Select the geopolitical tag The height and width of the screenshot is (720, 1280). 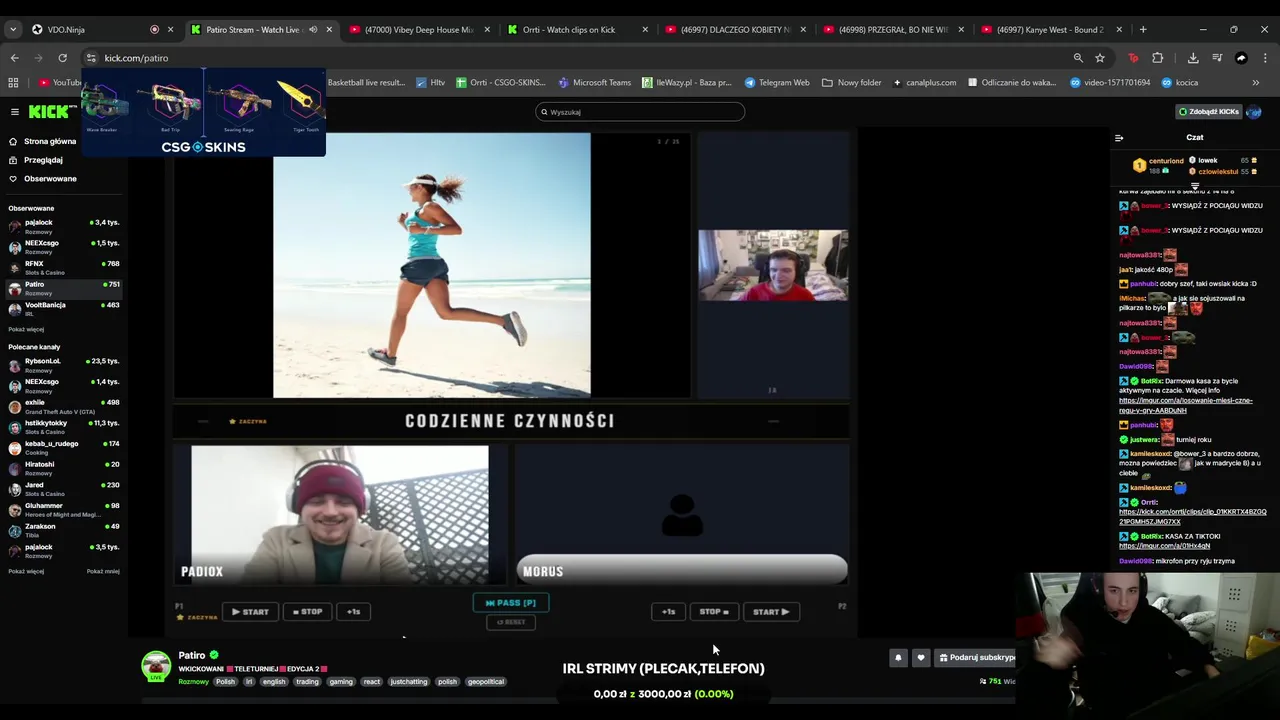point(486,682)
